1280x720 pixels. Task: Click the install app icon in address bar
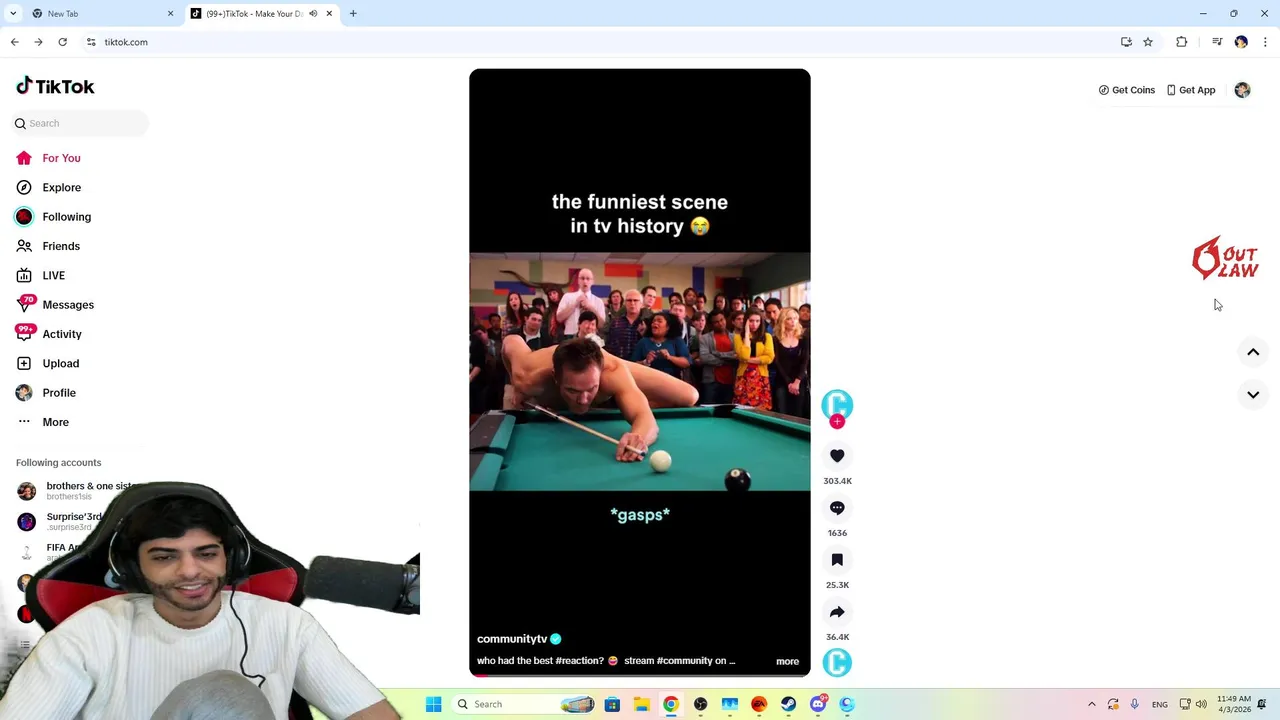[x=1126, y=42]
